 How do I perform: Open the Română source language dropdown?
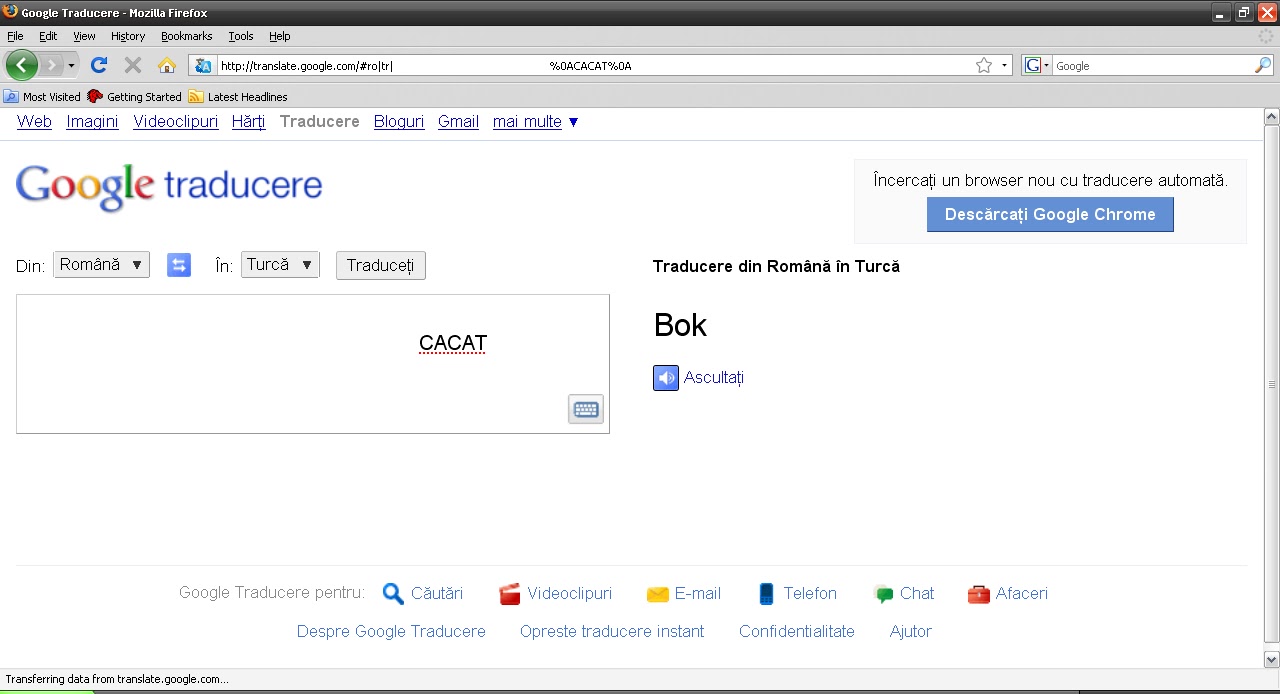tap(101, 265)
